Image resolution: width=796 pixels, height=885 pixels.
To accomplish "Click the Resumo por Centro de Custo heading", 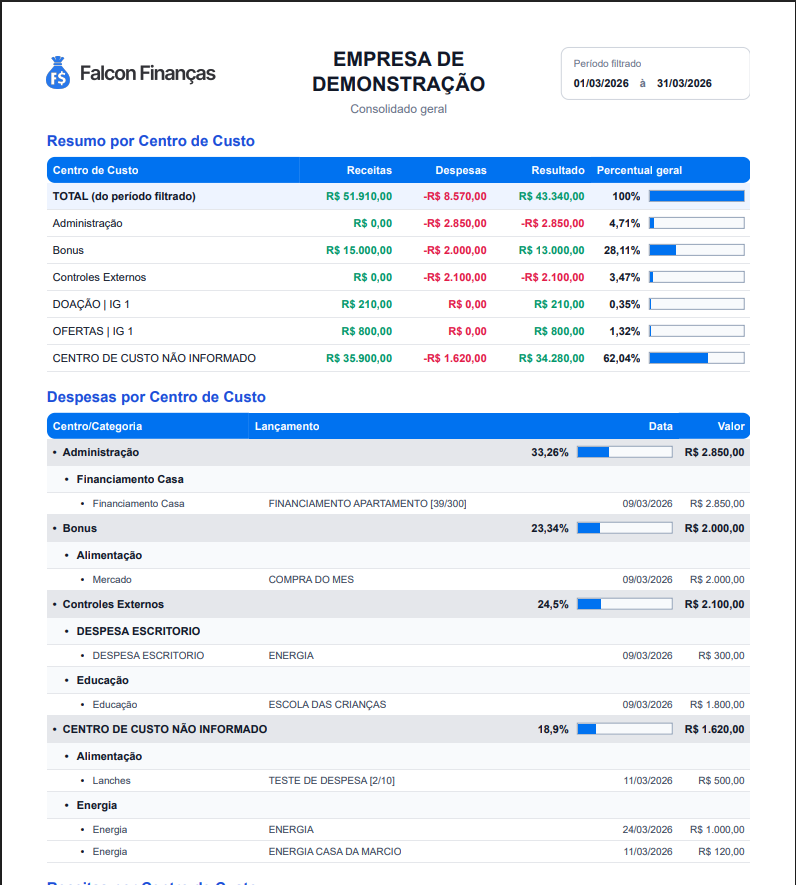I will [x=151, y=141].
